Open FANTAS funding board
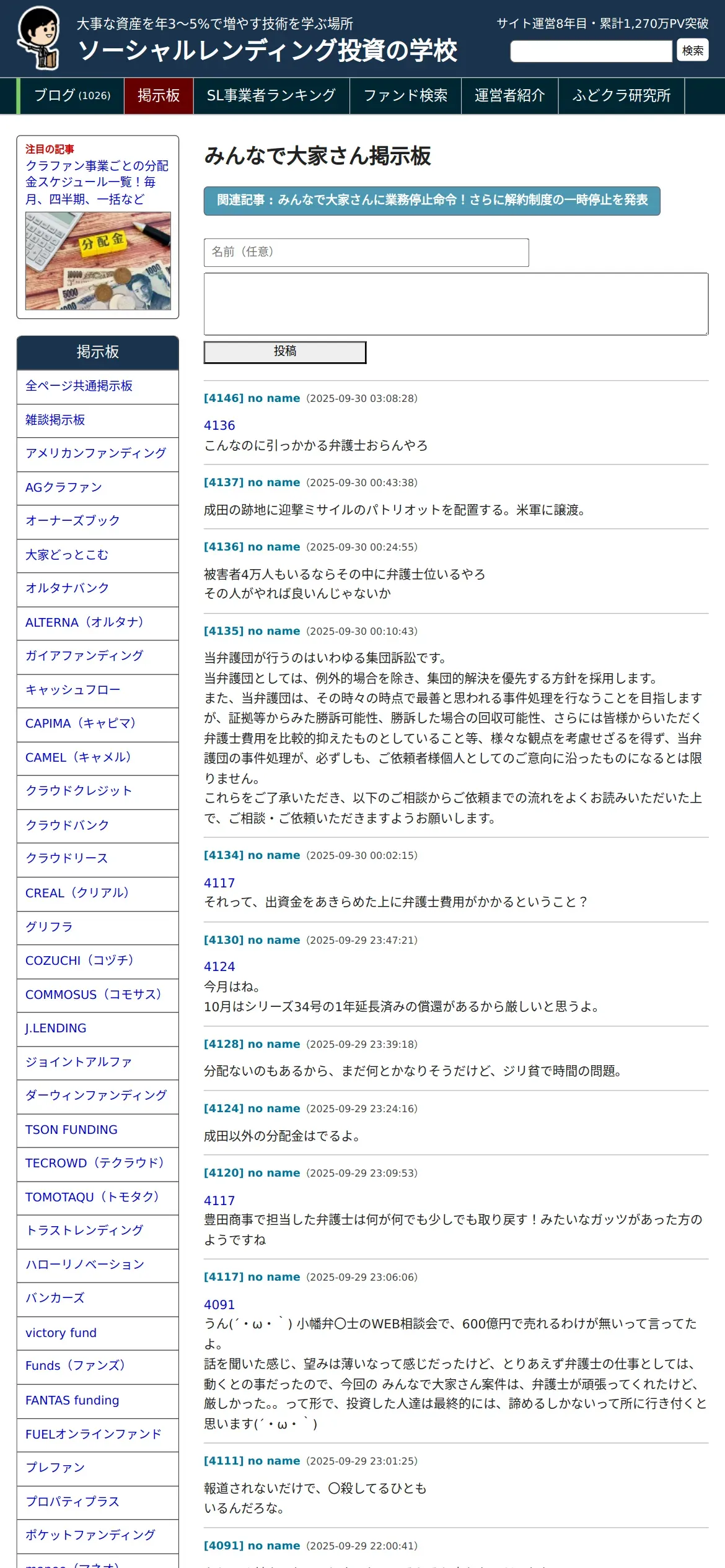725x1568 pixels. click(98, 1401)
